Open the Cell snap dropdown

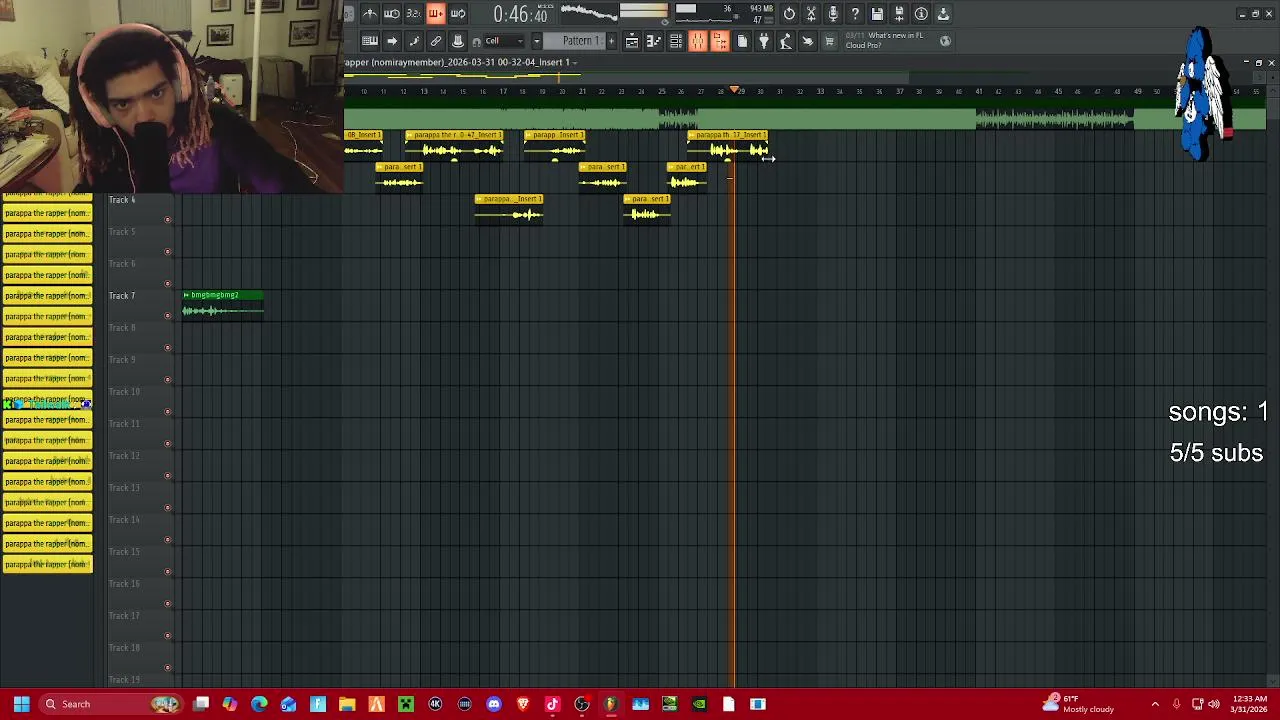point(505,41)
